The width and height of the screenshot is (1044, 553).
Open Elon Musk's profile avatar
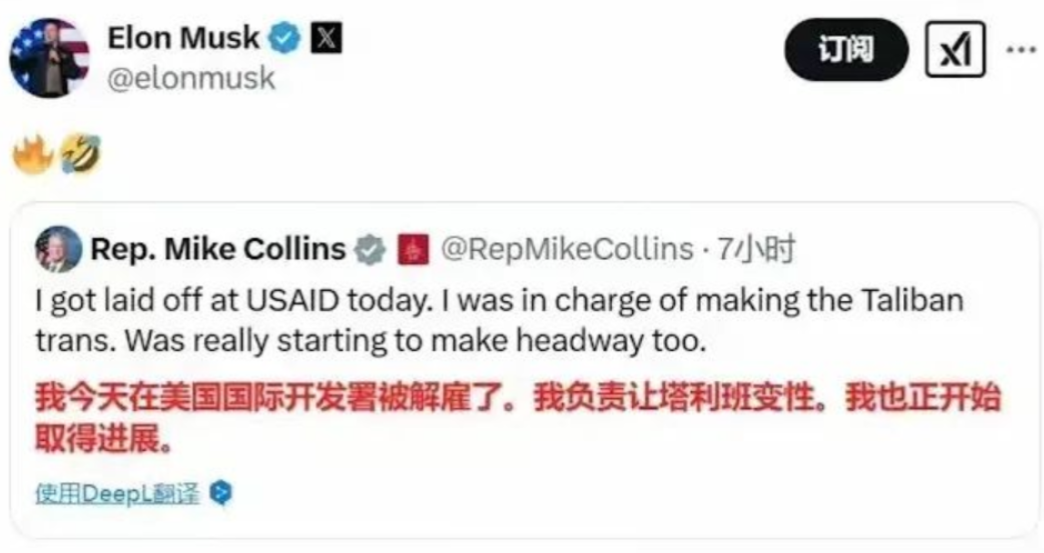(x=49, y=59)
